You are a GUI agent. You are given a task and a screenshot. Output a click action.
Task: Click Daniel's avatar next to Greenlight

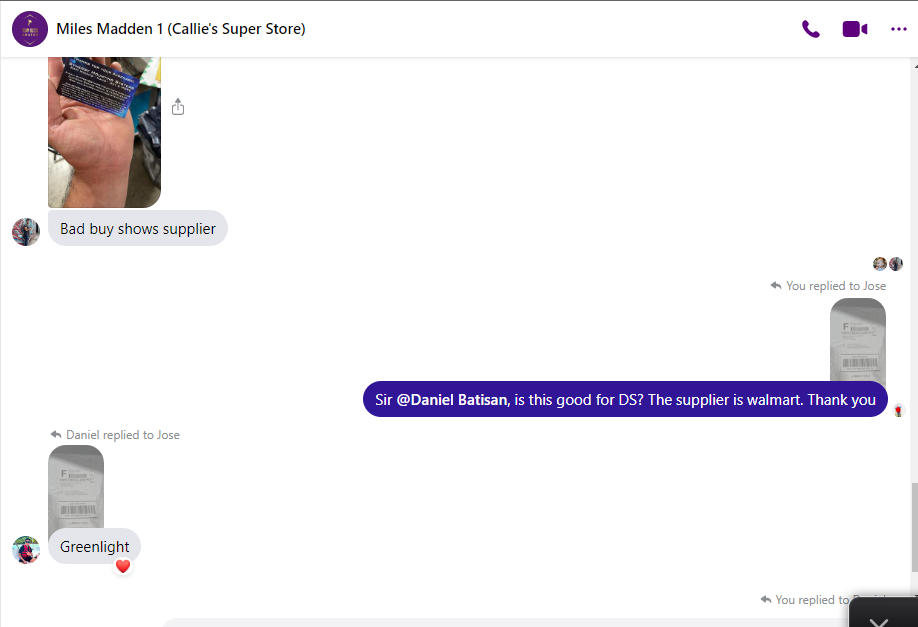point(26,550)
